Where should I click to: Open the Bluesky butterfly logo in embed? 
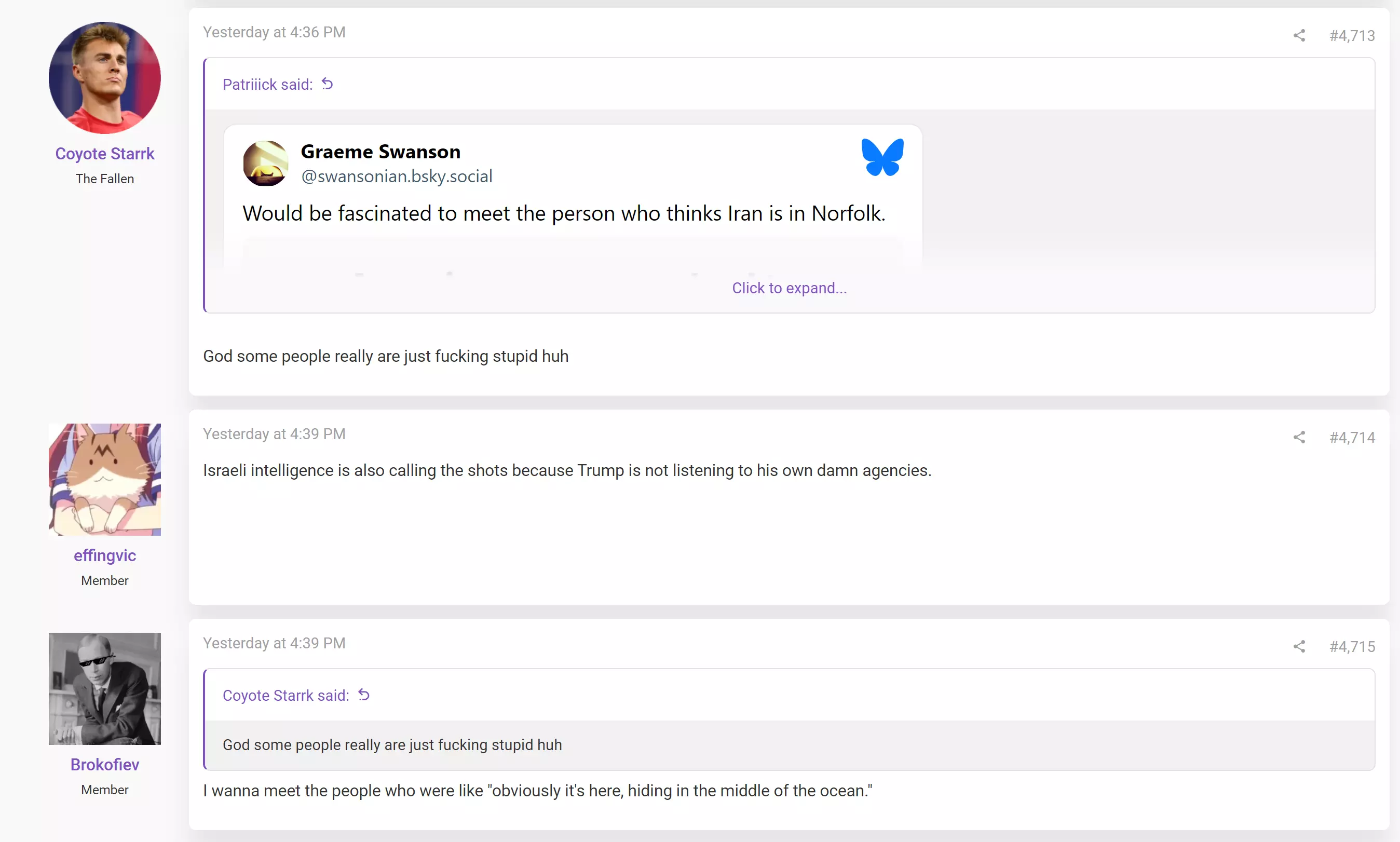pyautogui.click(x=882, y=157)
